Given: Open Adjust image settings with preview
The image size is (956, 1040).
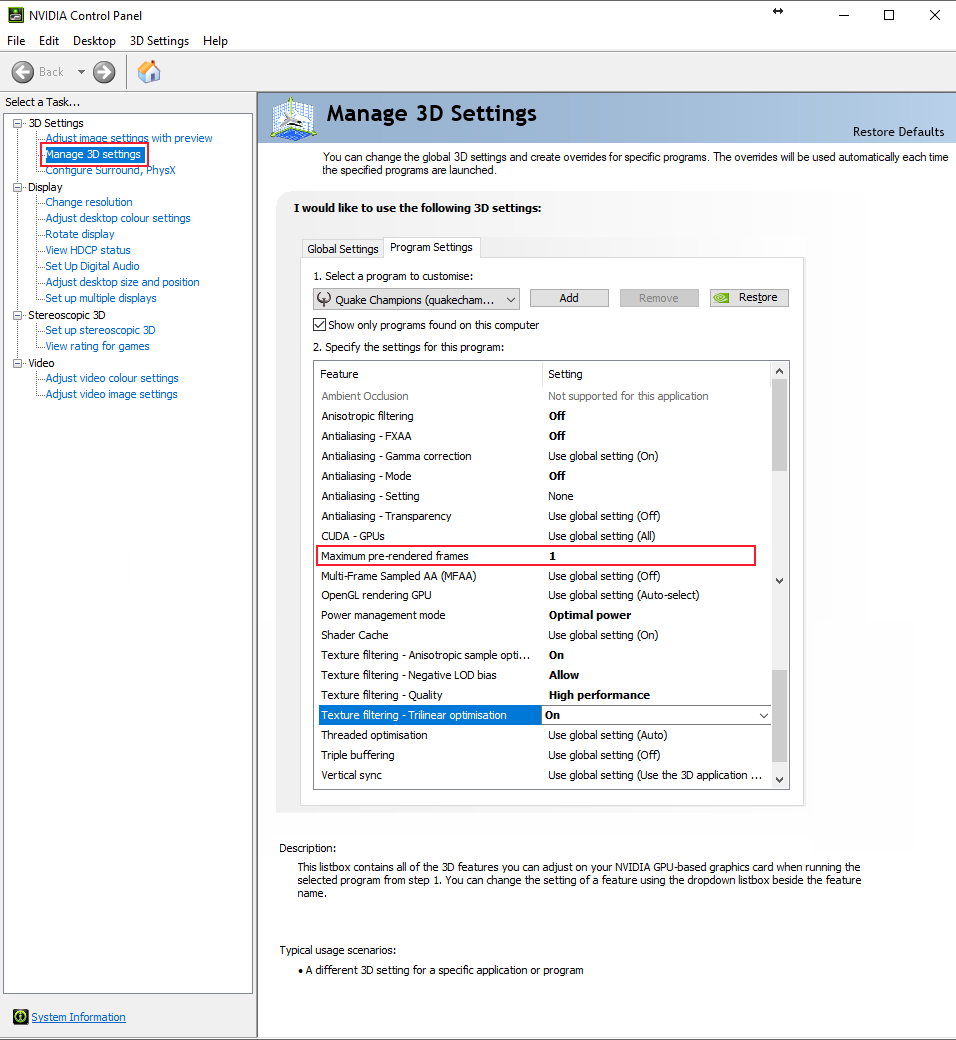Looking at the screenshot, I should [x=129, y=138].
